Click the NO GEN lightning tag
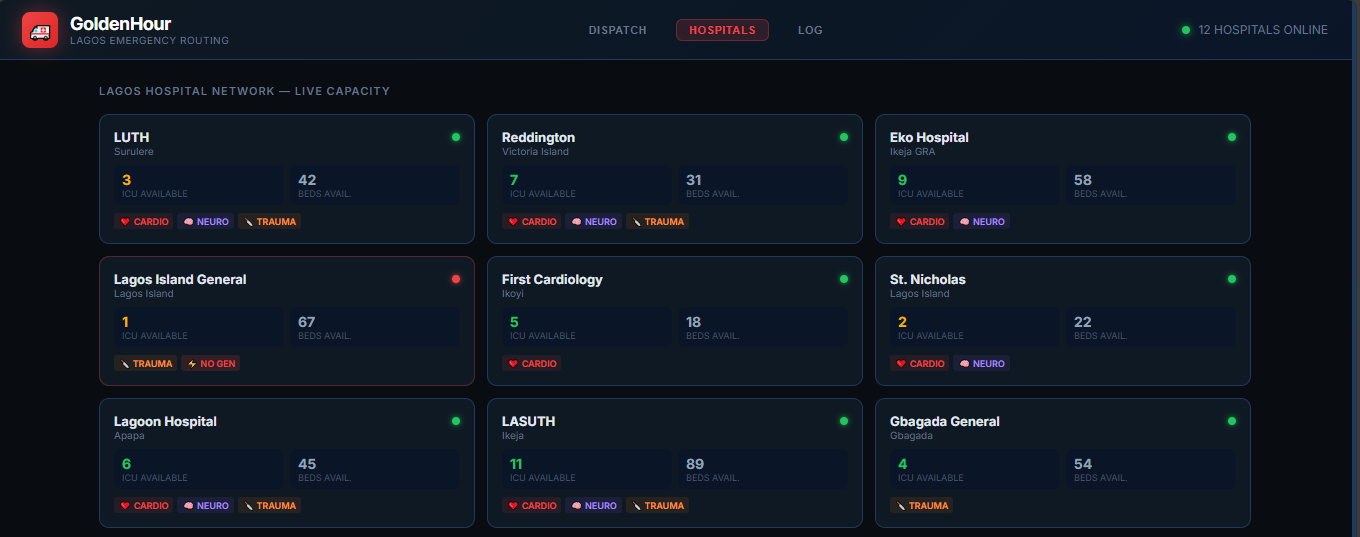 click(211, 364)
